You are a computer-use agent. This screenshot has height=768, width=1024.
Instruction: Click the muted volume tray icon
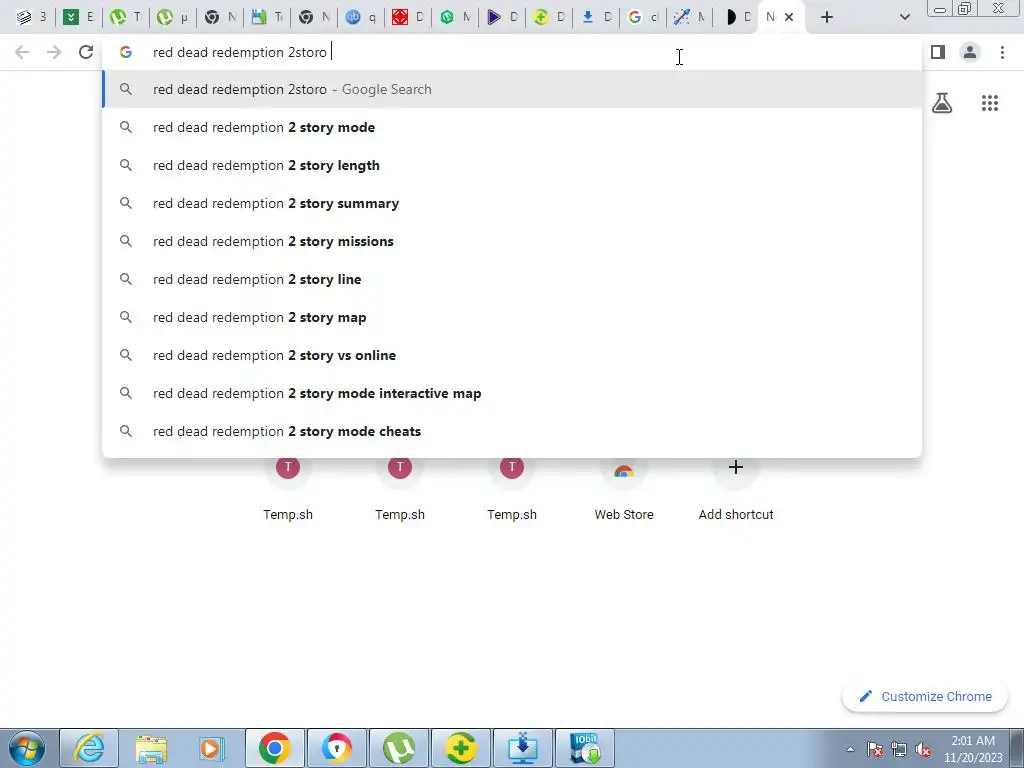[x=923, y=749]
